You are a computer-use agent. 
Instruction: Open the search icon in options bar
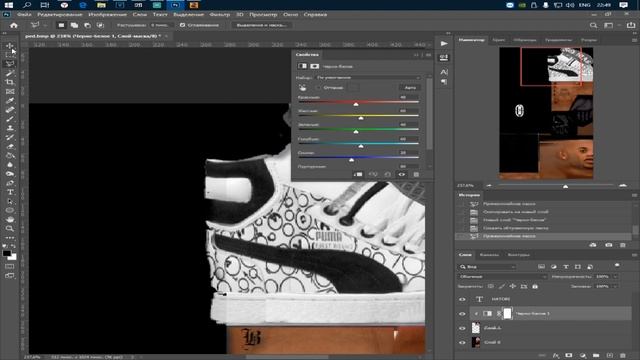point(593,25)
